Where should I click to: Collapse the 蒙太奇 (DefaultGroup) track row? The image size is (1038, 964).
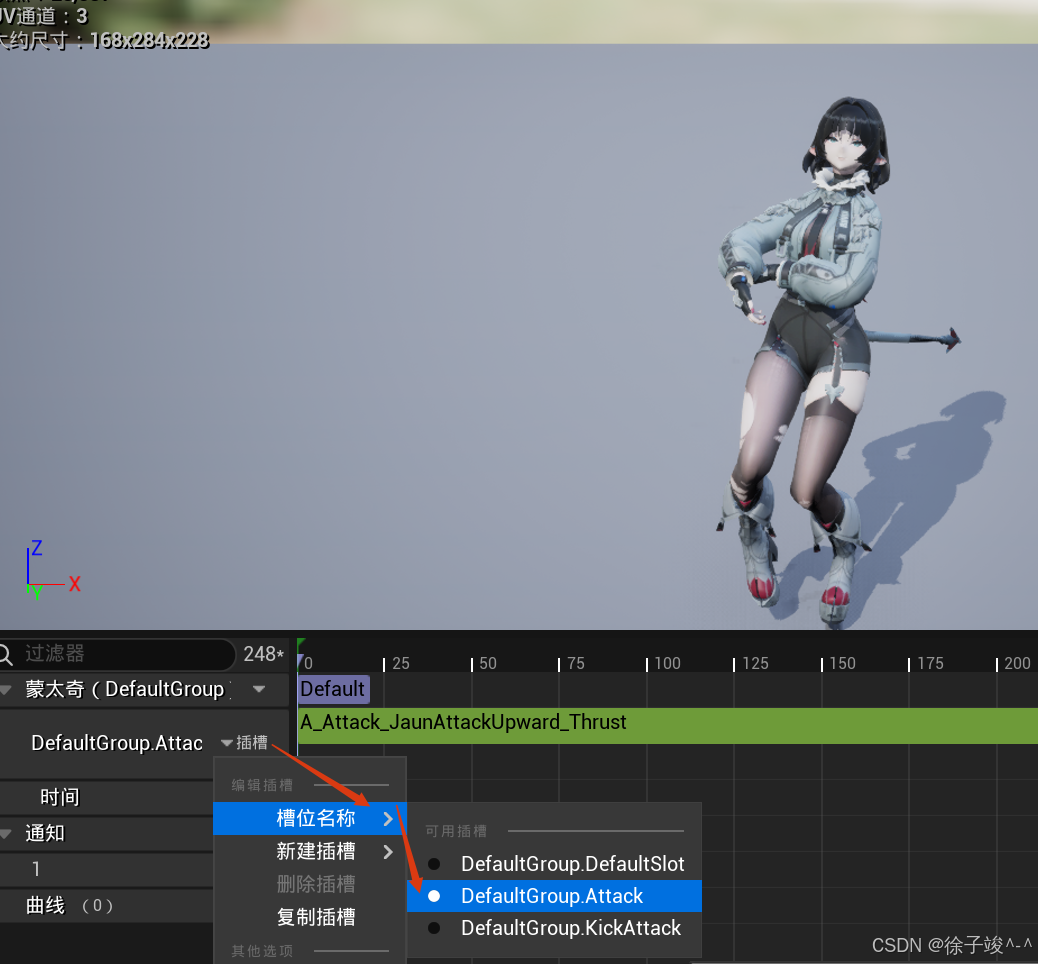pos(7,690)
